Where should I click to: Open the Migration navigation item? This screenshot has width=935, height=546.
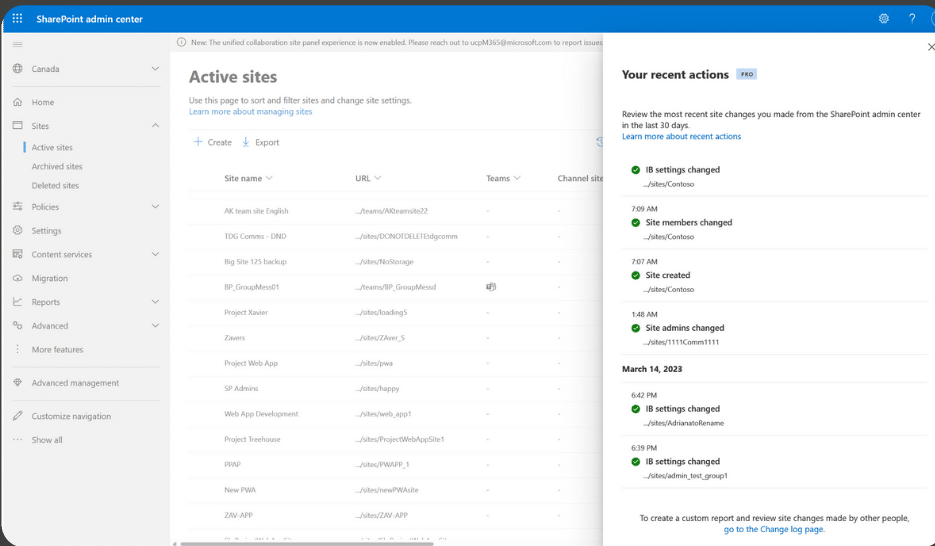coord(49,278)
